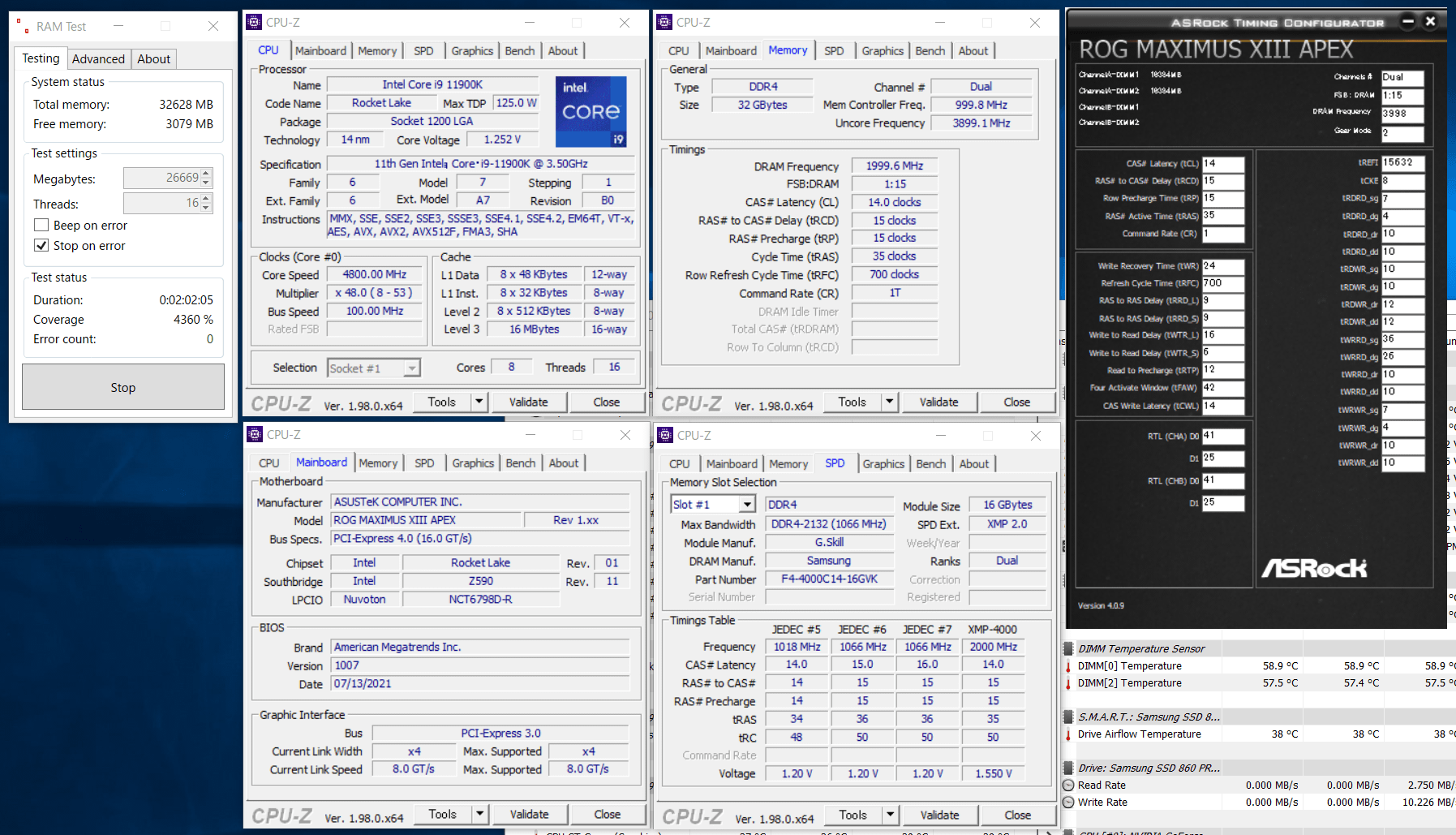
Task: Click CPU-Z icon in the SPD tab window title bar
Action: [x=666, y=435]
